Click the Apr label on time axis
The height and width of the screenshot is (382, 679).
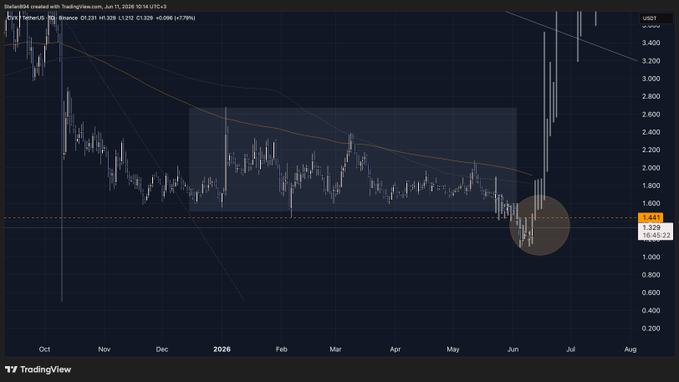(x=395, y=349)
